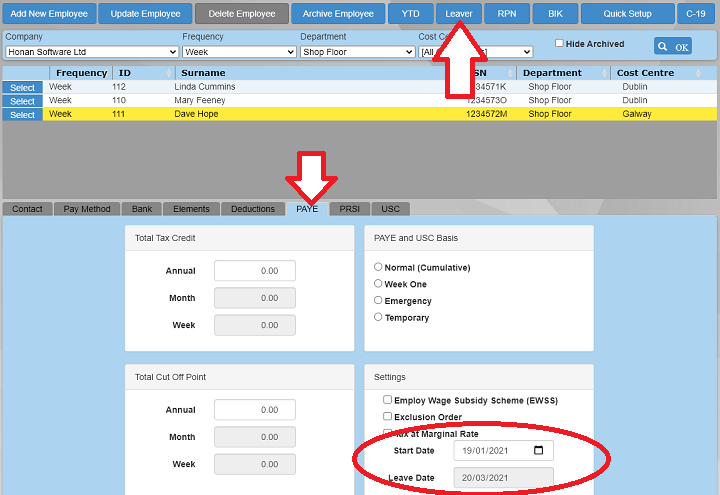
Task: Enable Employ Wage Subsidy Scheme (EWSS)
Action: tap(388, 400)
